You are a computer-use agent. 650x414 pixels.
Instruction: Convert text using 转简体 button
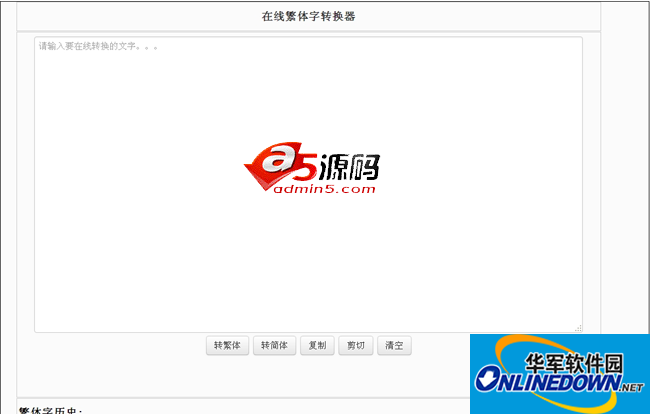pyautogui.click(x=274, y=346)
